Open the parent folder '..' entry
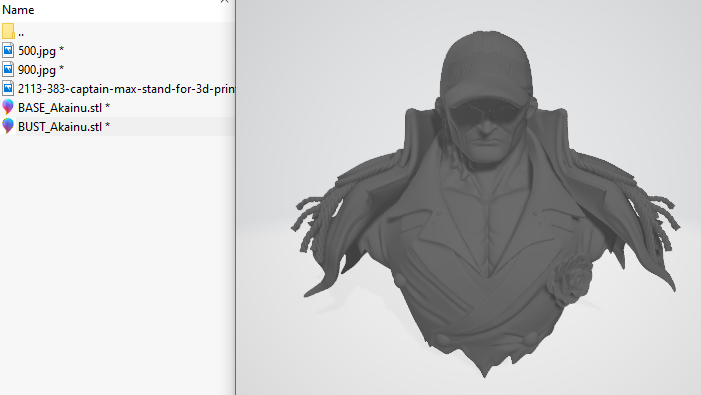The image size is (701, 395). point(21,33)
